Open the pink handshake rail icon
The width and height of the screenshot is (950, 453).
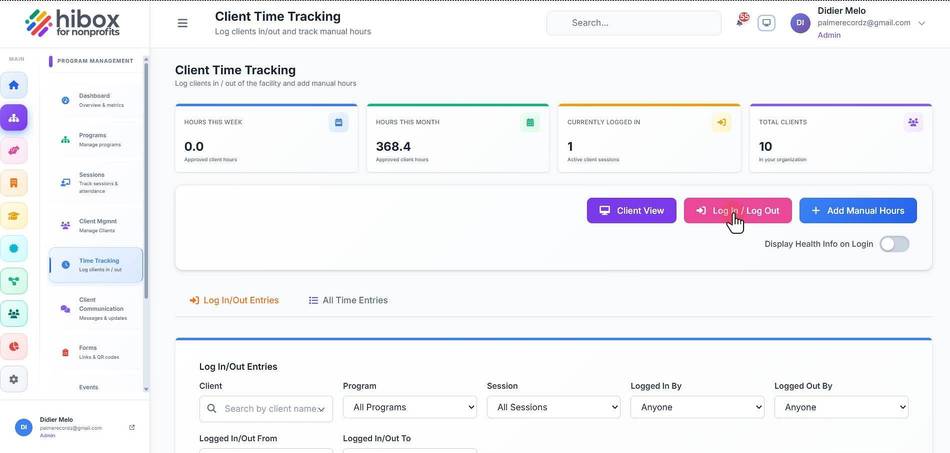[14, 150]
